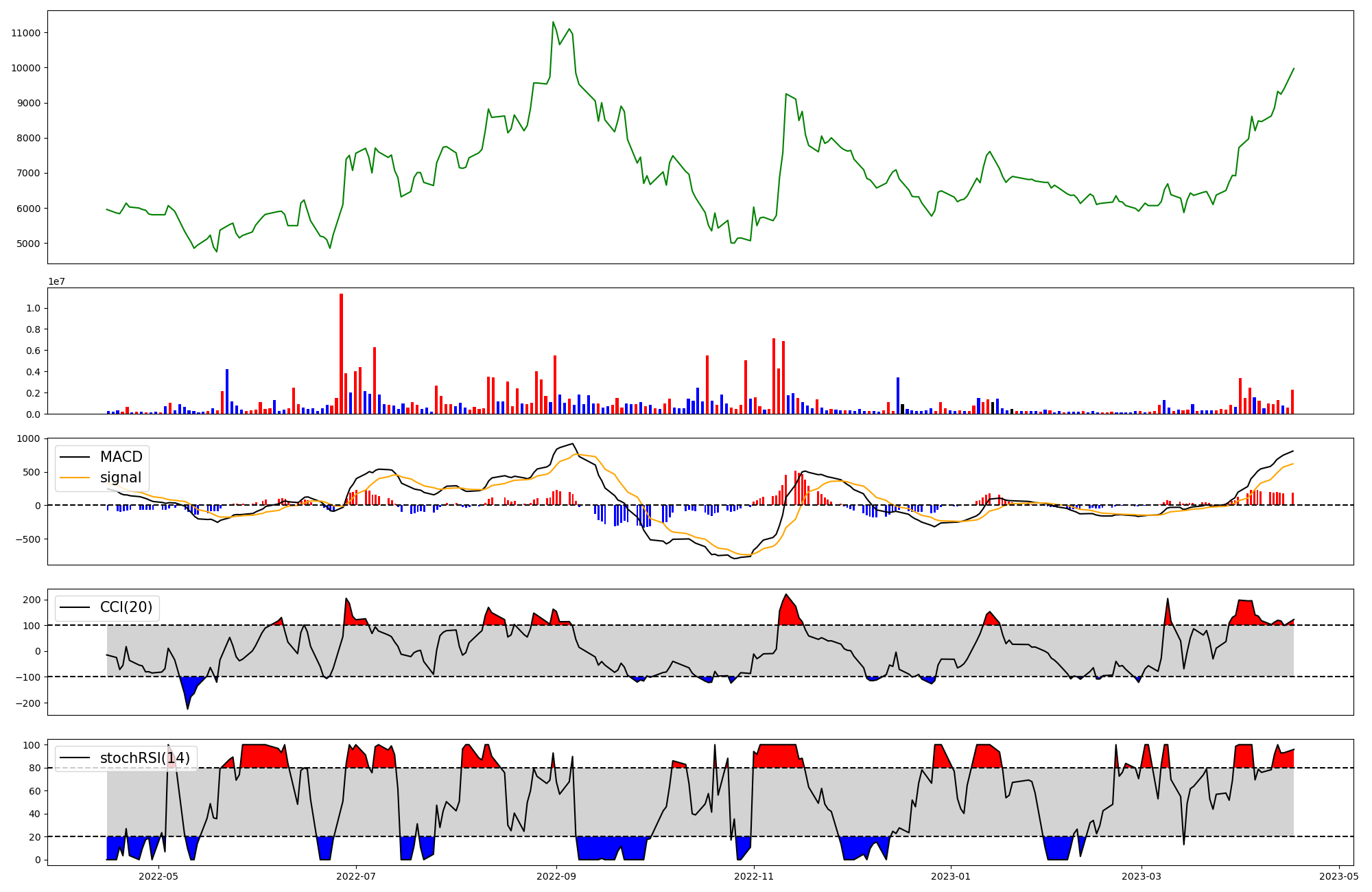The image size is (1372, 892).
Task: Click the 2022-07 date axis label
Action: click(357, 876)
